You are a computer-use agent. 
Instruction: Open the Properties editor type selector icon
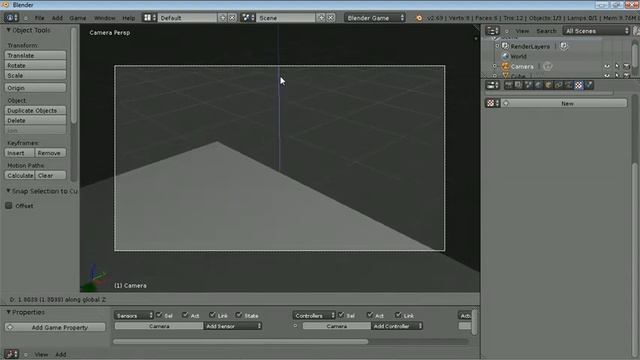point(493,85)
